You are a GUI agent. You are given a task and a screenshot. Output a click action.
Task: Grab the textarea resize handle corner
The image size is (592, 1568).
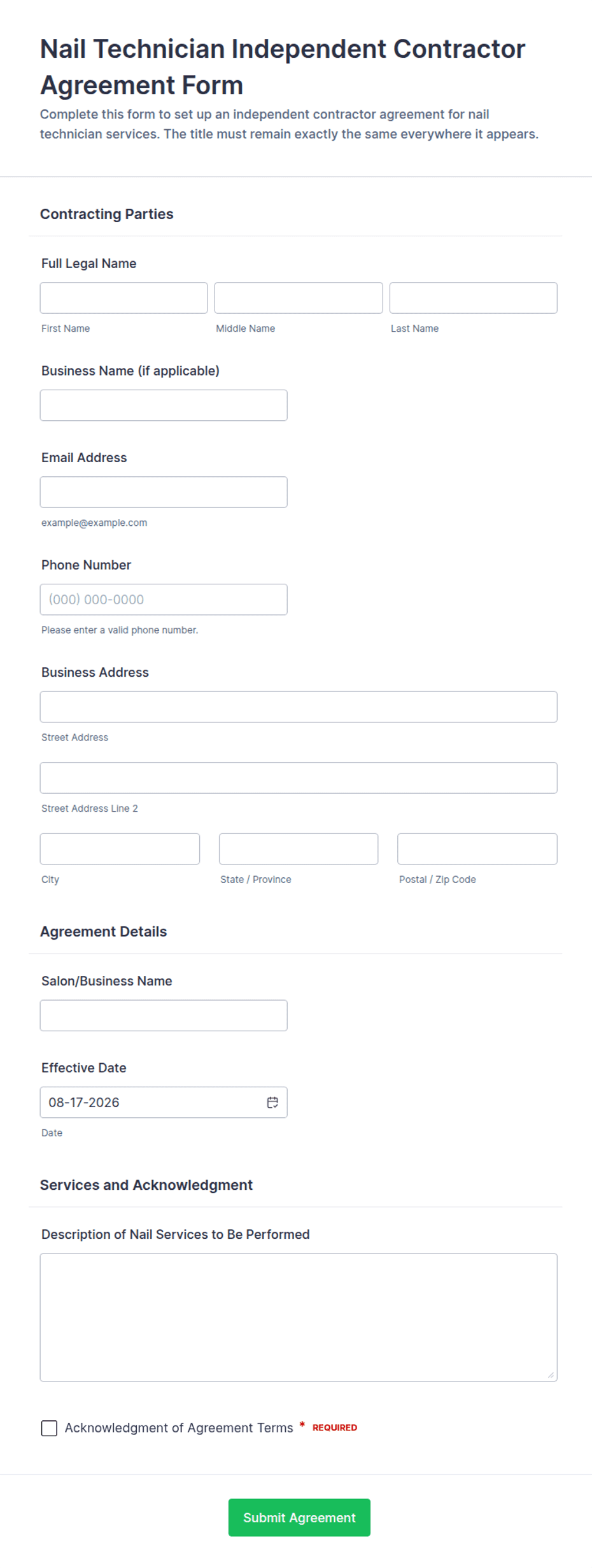pyautogui.click(x=551, y=1375)
